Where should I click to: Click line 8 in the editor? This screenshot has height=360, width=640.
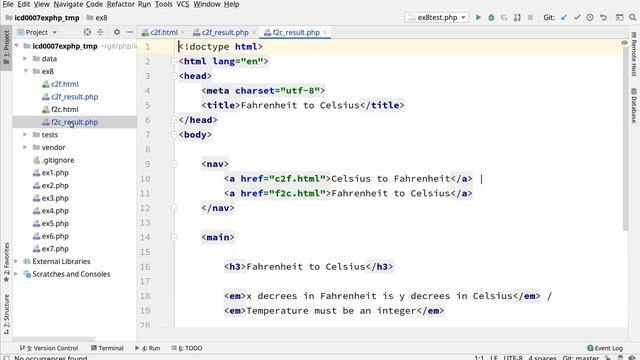[x=400, y=149]
